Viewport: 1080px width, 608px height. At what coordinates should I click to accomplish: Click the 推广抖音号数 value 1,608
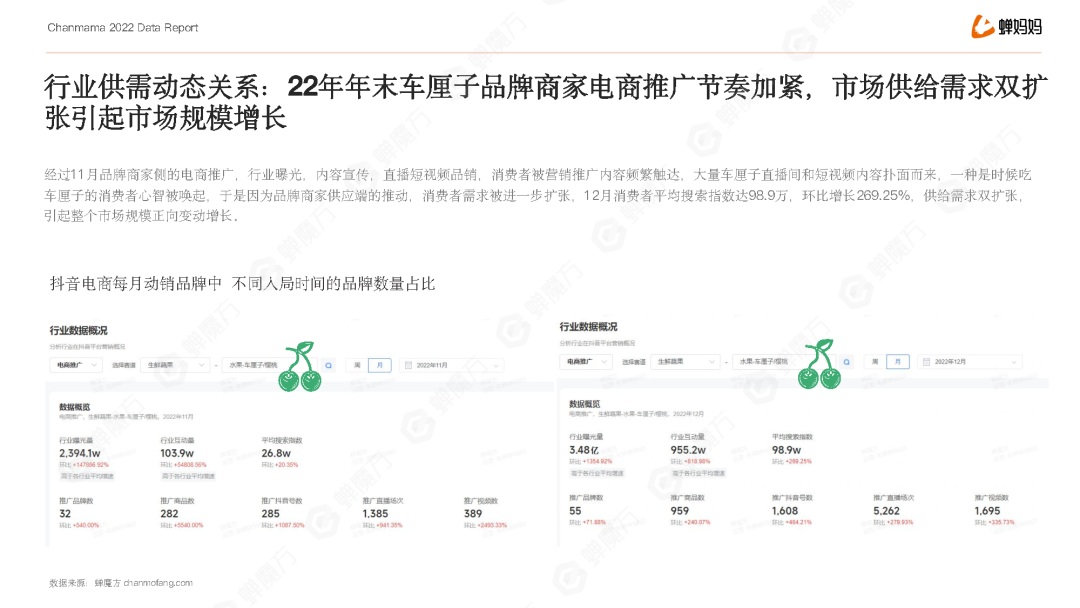pyautogui.click(x=785, y=511)
